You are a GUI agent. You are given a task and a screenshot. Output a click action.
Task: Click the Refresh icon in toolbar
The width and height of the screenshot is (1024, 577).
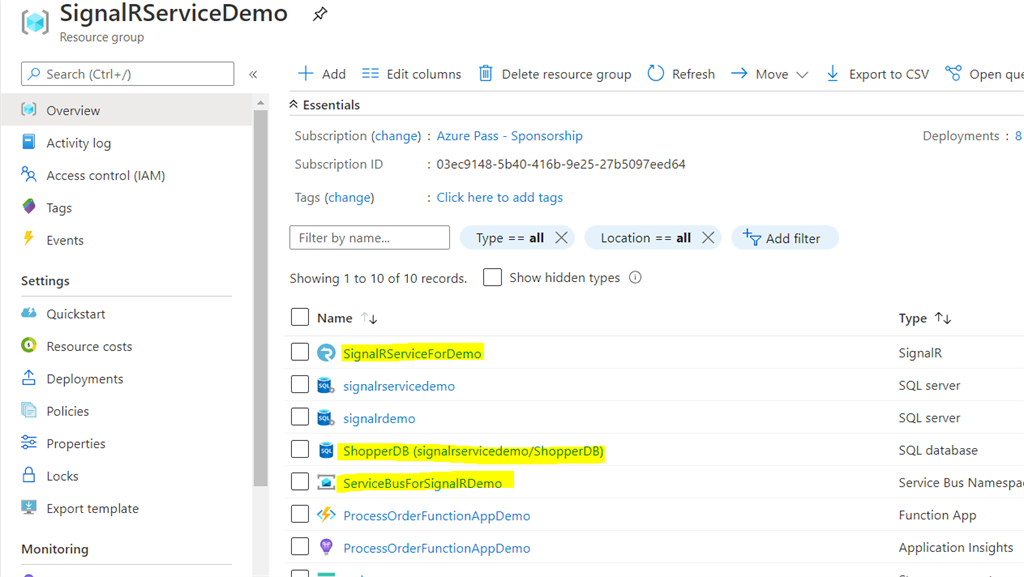click(656, 74)
